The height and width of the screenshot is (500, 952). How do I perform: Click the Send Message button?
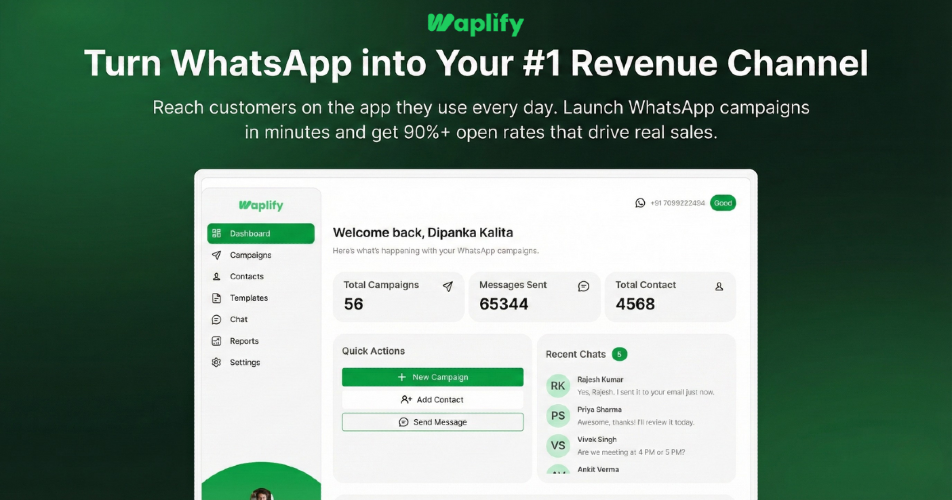pos(432,422)
